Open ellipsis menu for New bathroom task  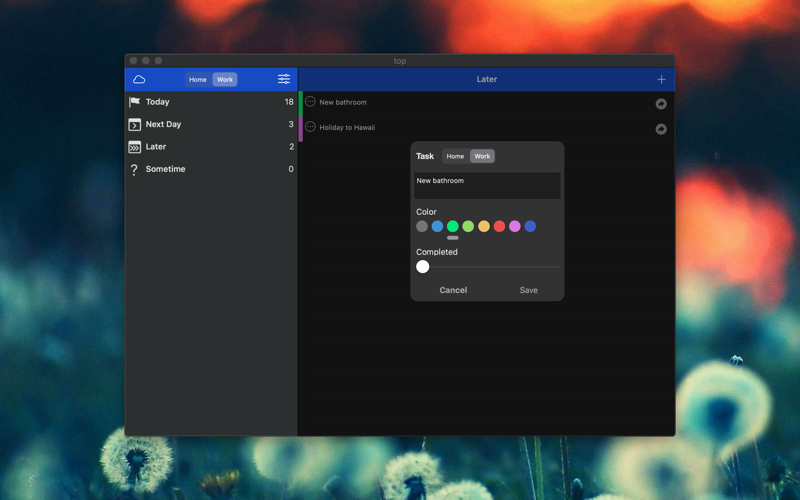(310, 102)
